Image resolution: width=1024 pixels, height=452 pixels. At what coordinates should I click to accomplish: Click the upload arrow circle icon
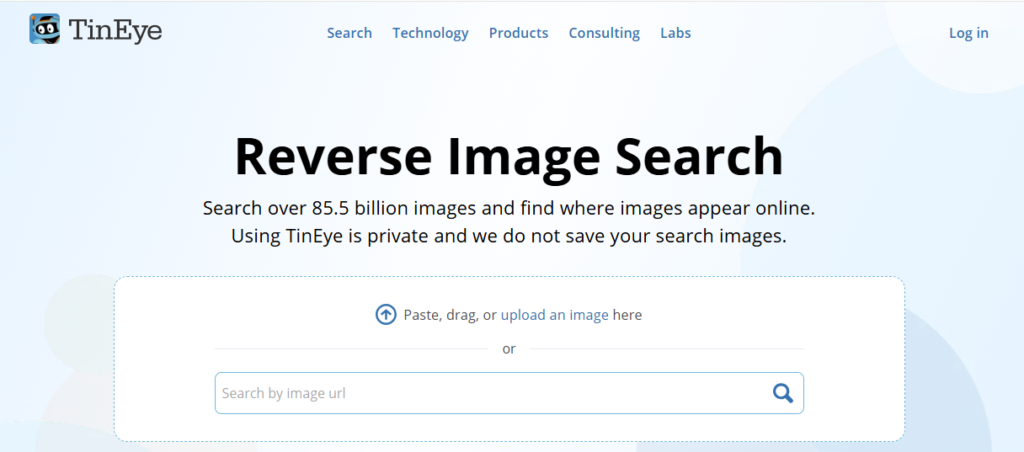(385, 315)
